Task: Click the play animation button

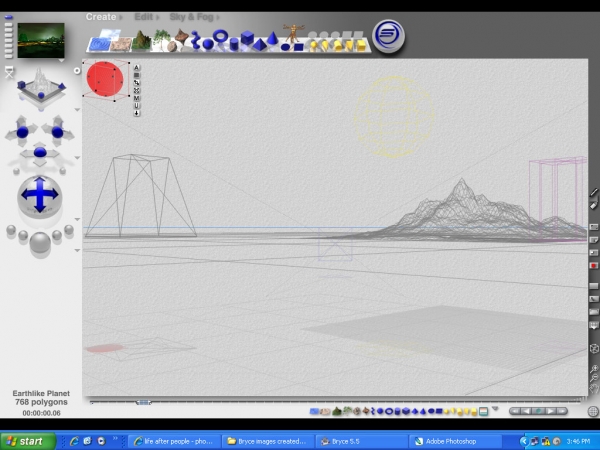Action: pyautogui.click(x=550, y=411)
